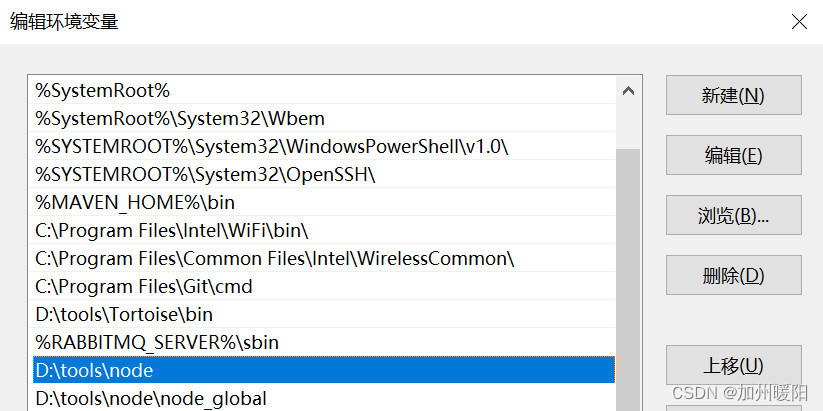The width and height of the screenshot is (823, 411).
Task: Select the highlighted D:\tools\node entry
Action: [324, 370]
